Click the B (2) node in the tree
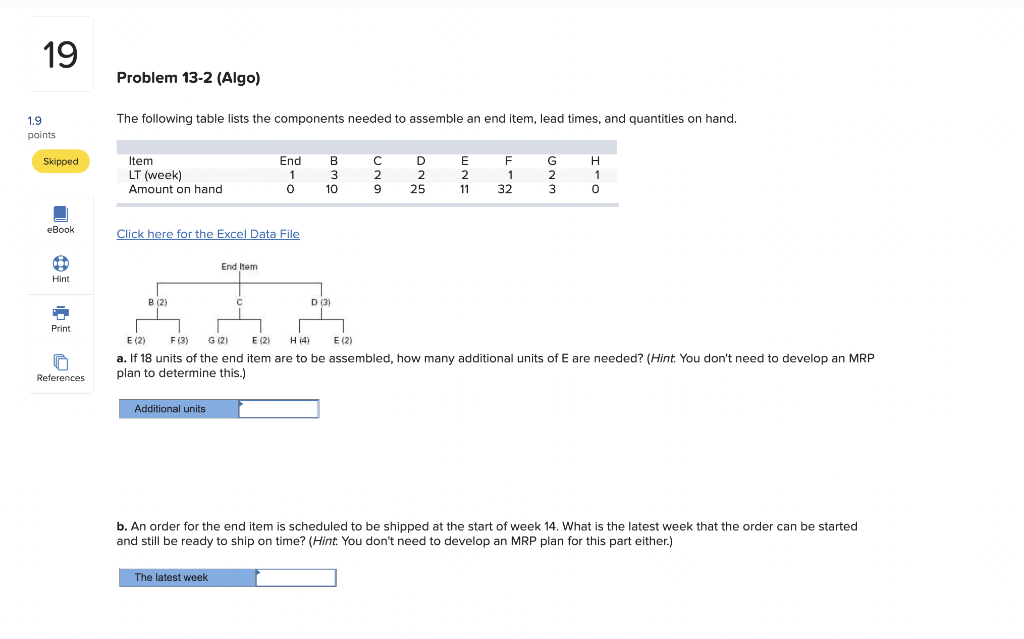 point(156,301)
